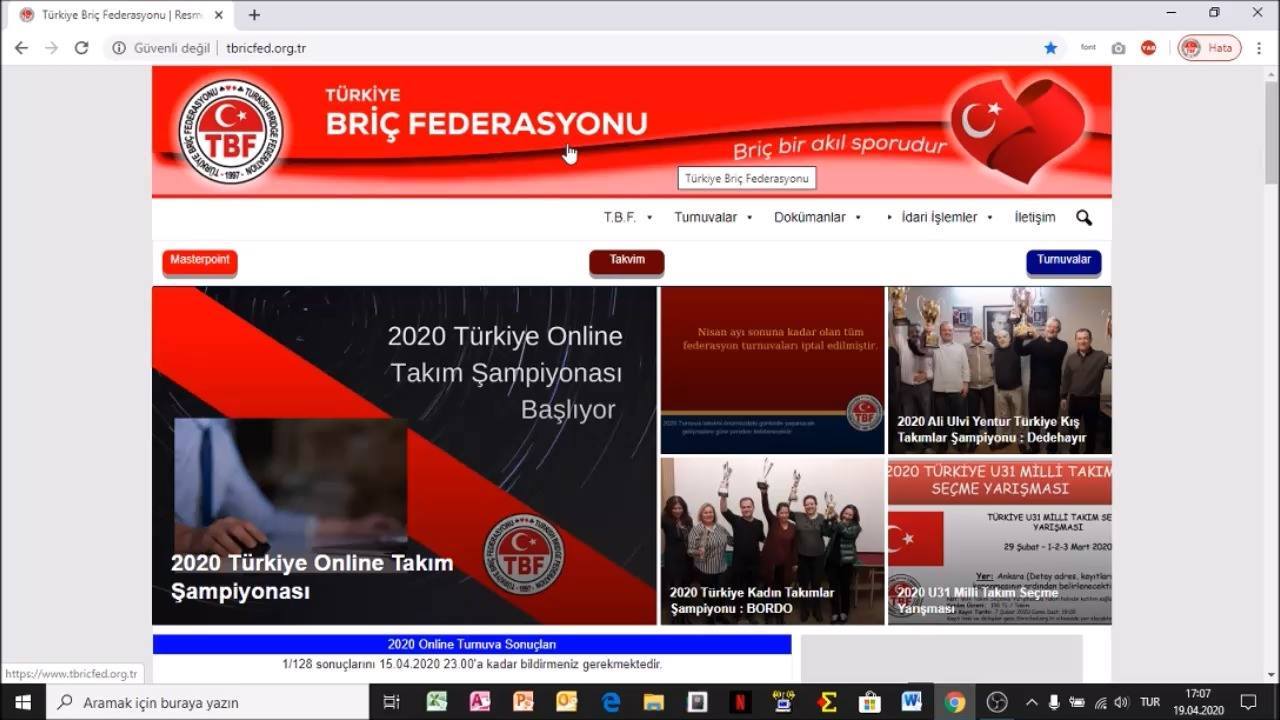The height and width of the screenshot is (720, 1280).
Task: Click the 'Briç bir akıl sporudur' slogan
Action: point(840,148)
